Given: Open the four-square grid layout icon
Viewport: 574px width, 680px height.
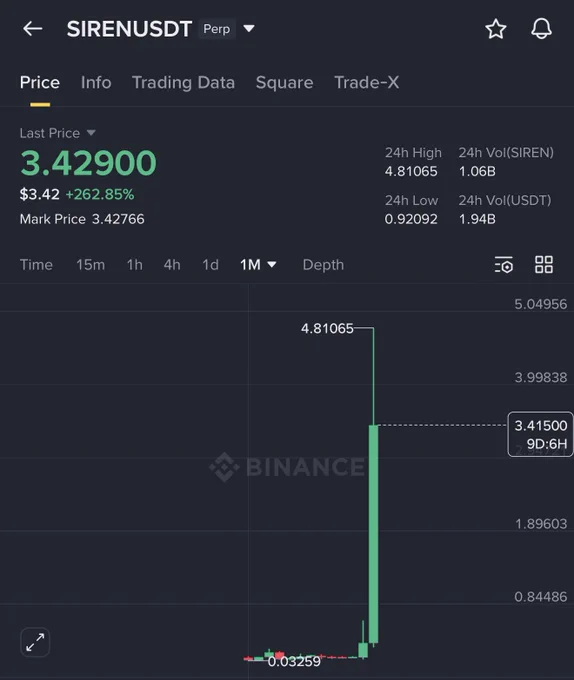Looking at the screenshot, I should pyautogui.click(x=544, y=265).
